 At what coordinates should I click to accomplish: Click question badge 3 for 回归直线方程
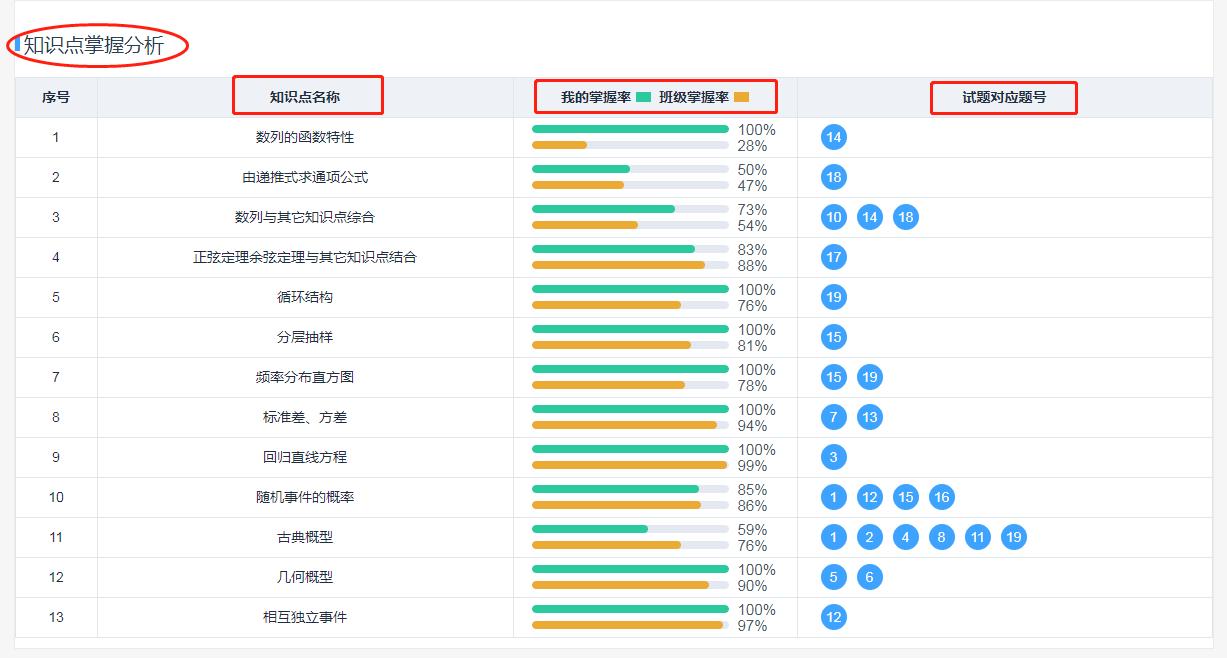(x=832, y=457)
